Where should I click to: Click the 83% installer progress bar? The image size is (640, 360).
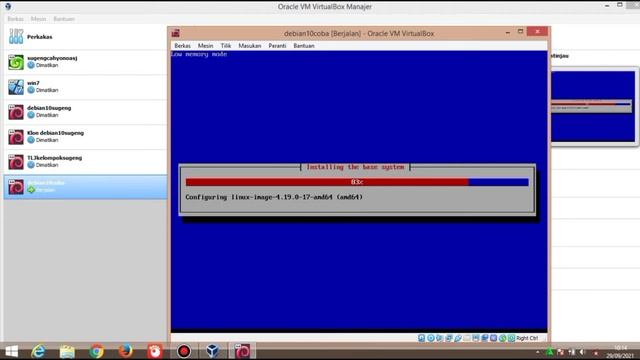(357, 182)
